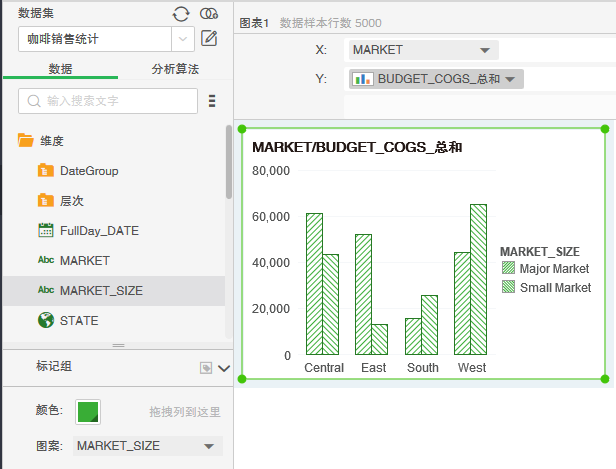Click the dataset join icon beside refresh
The image size is (616, 469).
pyautogui.click(x=208, y=13)
